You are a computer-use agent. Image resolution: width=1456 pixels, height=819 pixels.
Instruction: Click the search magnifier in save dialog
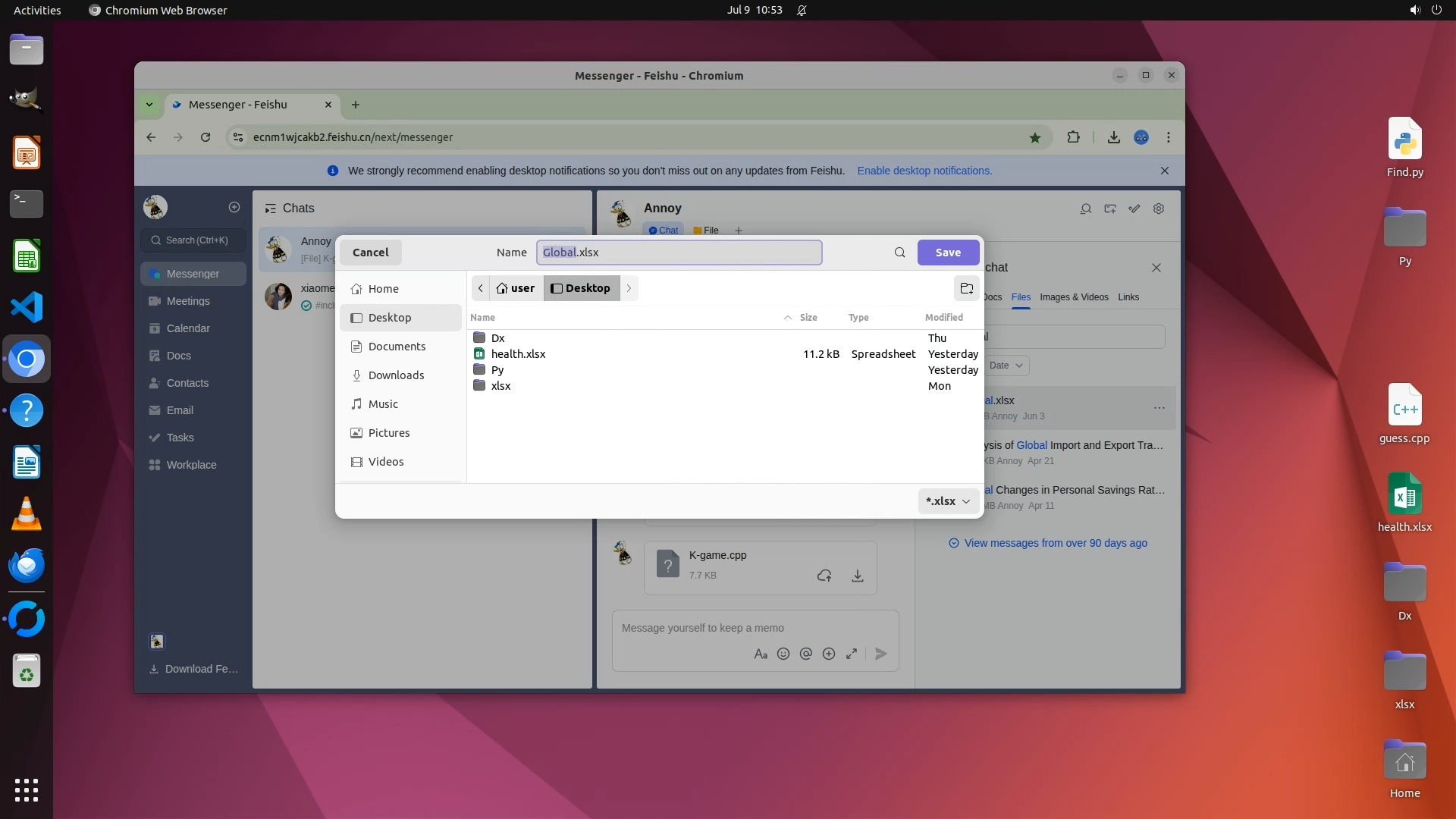tap(899, 253)
